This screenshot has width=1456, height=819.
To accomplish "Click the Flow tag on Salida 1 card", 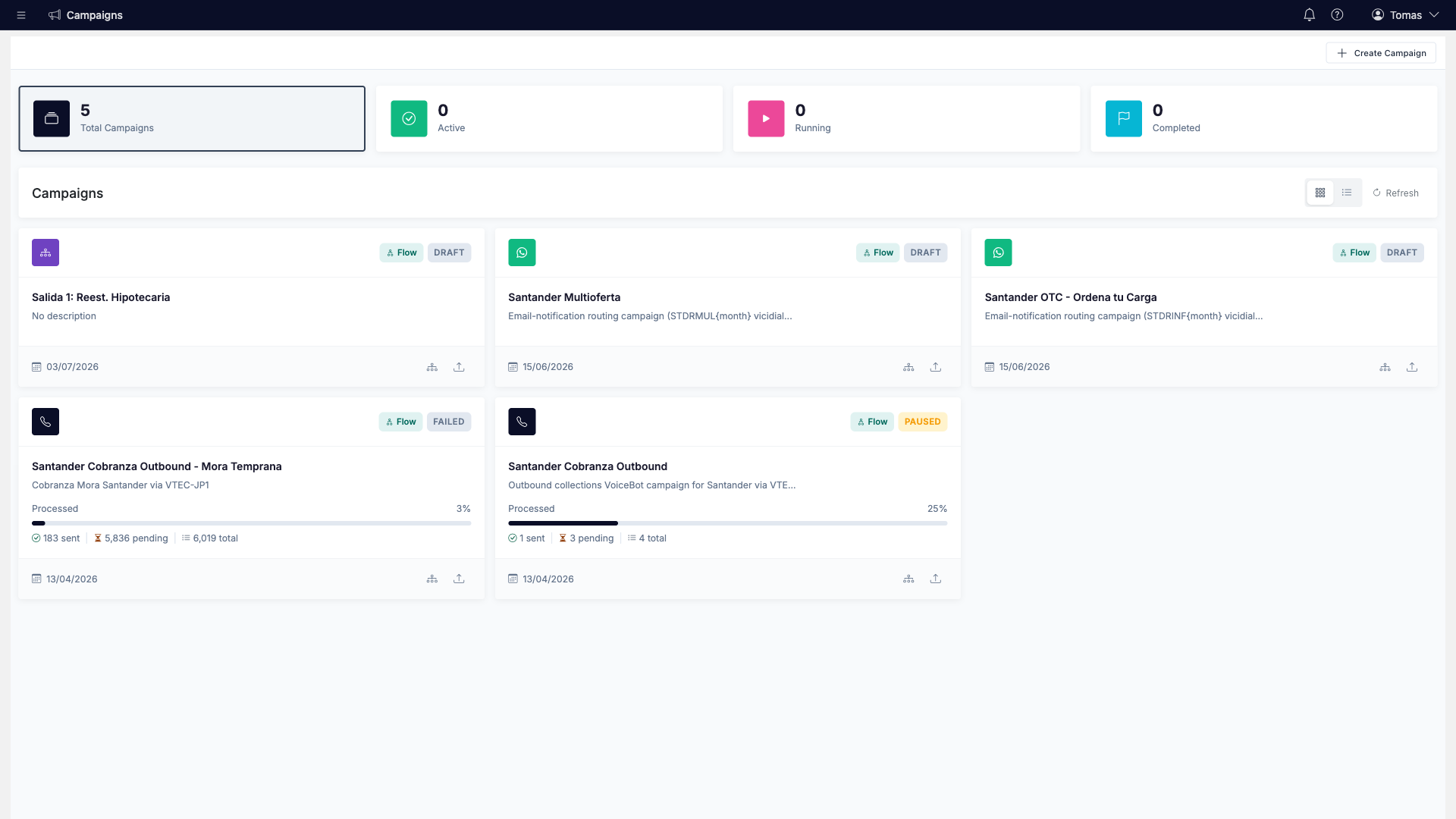I will click(401, 253).
